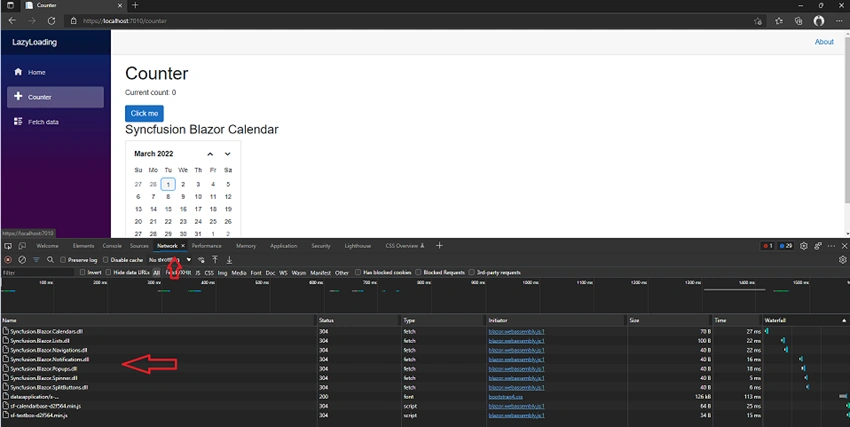This screenshot has width=850, height=427.
Task: Open network conditions wifi icon
Action: click(x=201, y=260)
